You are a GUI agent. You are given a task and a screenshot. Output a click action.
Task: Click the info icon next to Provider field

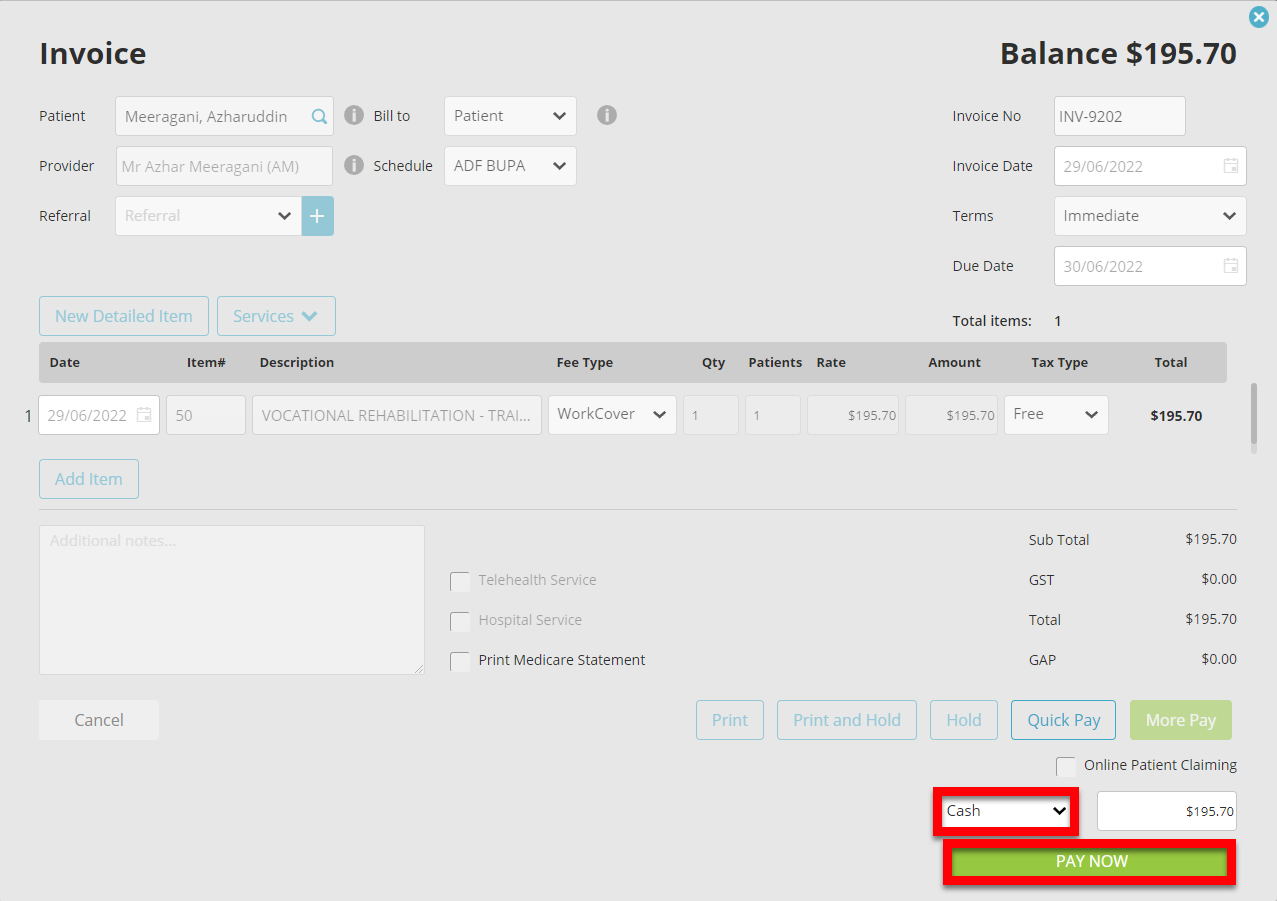(353, 165)
